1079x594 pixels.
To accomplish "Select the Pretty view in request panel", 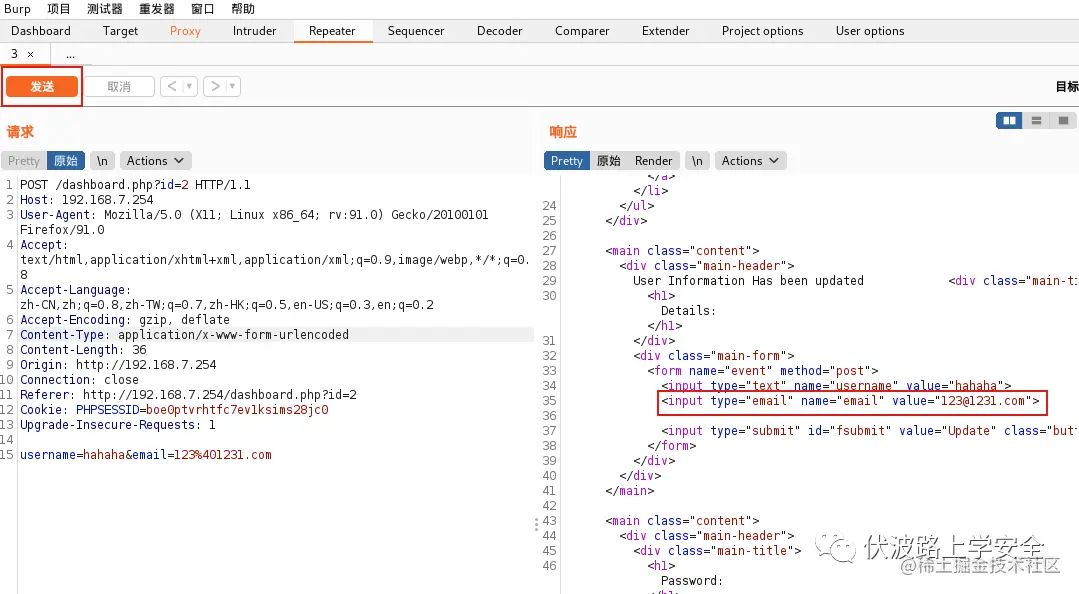I will tap(24, 160).
